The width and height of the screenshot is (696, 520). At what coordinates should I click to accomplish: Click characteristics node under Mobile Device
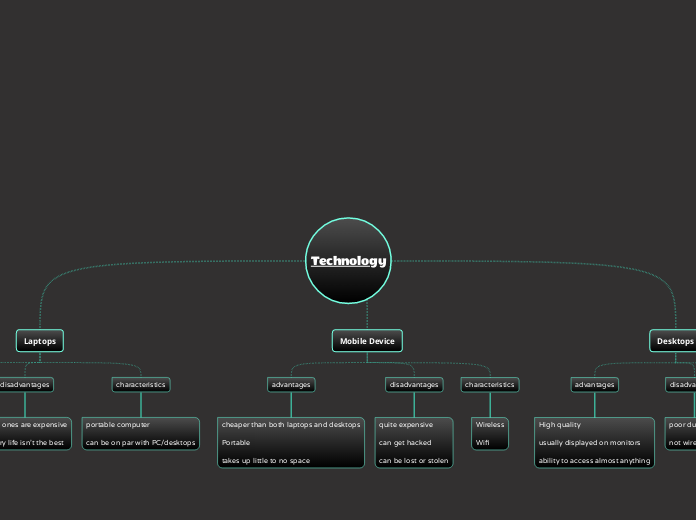[x=490, y=384]
